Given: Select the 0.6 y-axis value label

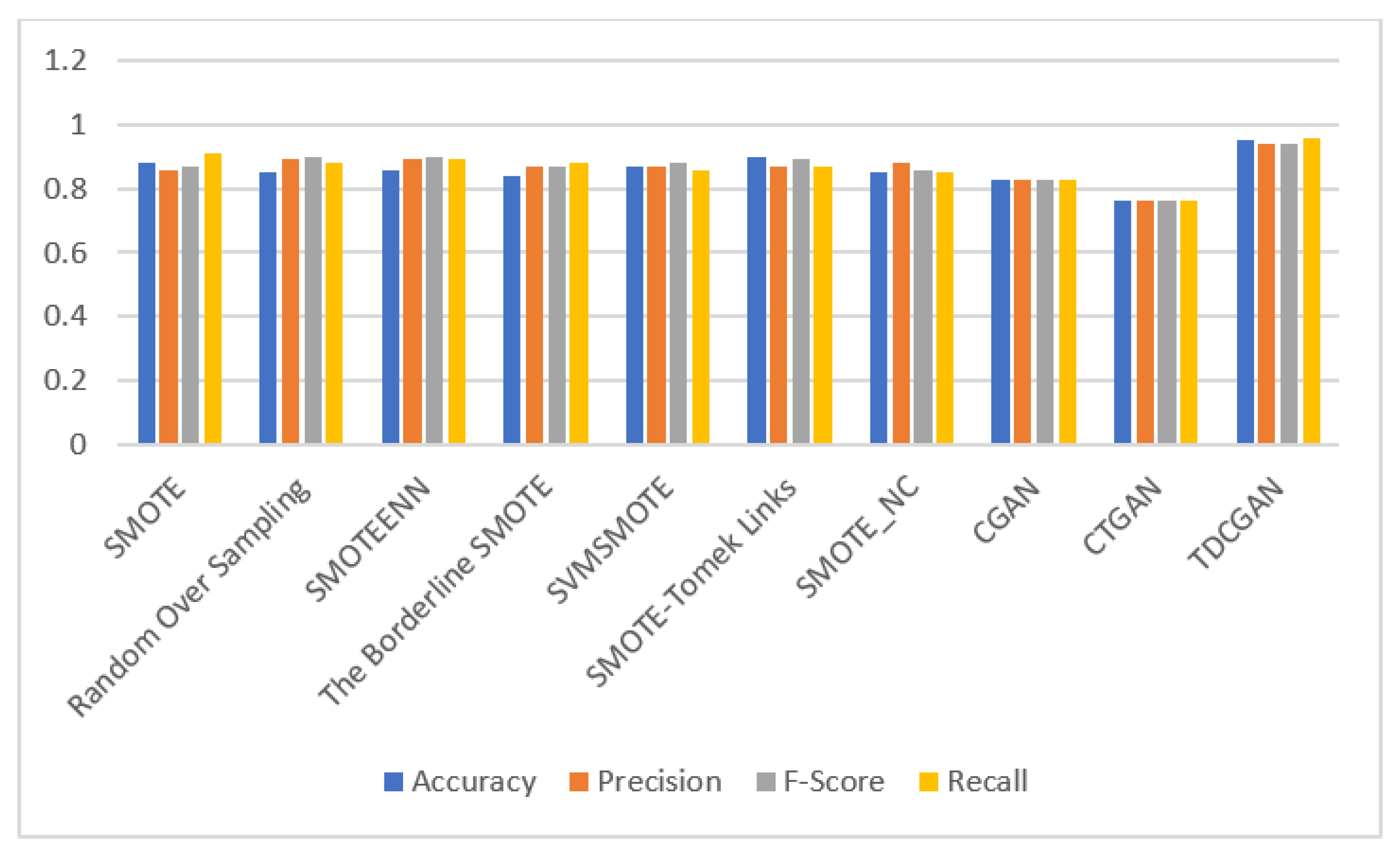Looking at the screenshot, I should pos(65,253).
